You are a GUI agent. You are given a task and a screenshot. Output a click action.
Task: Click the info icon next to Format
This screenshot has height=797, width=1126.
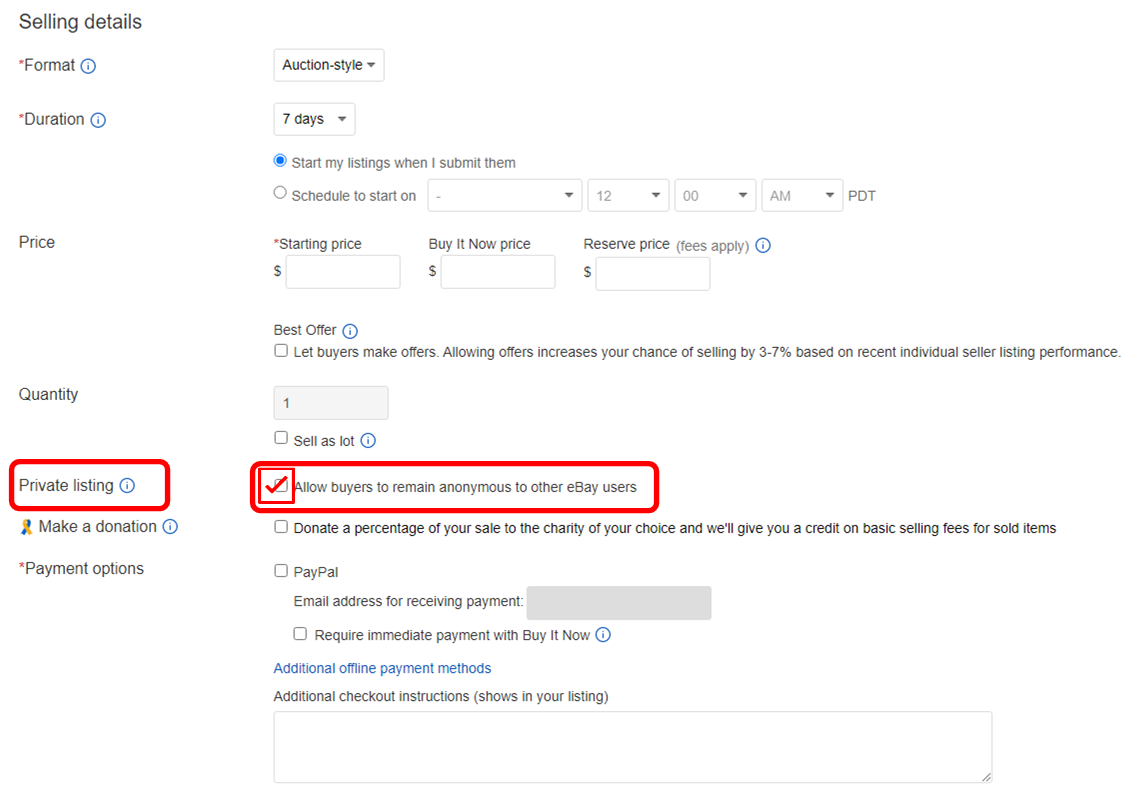(88, 66)
